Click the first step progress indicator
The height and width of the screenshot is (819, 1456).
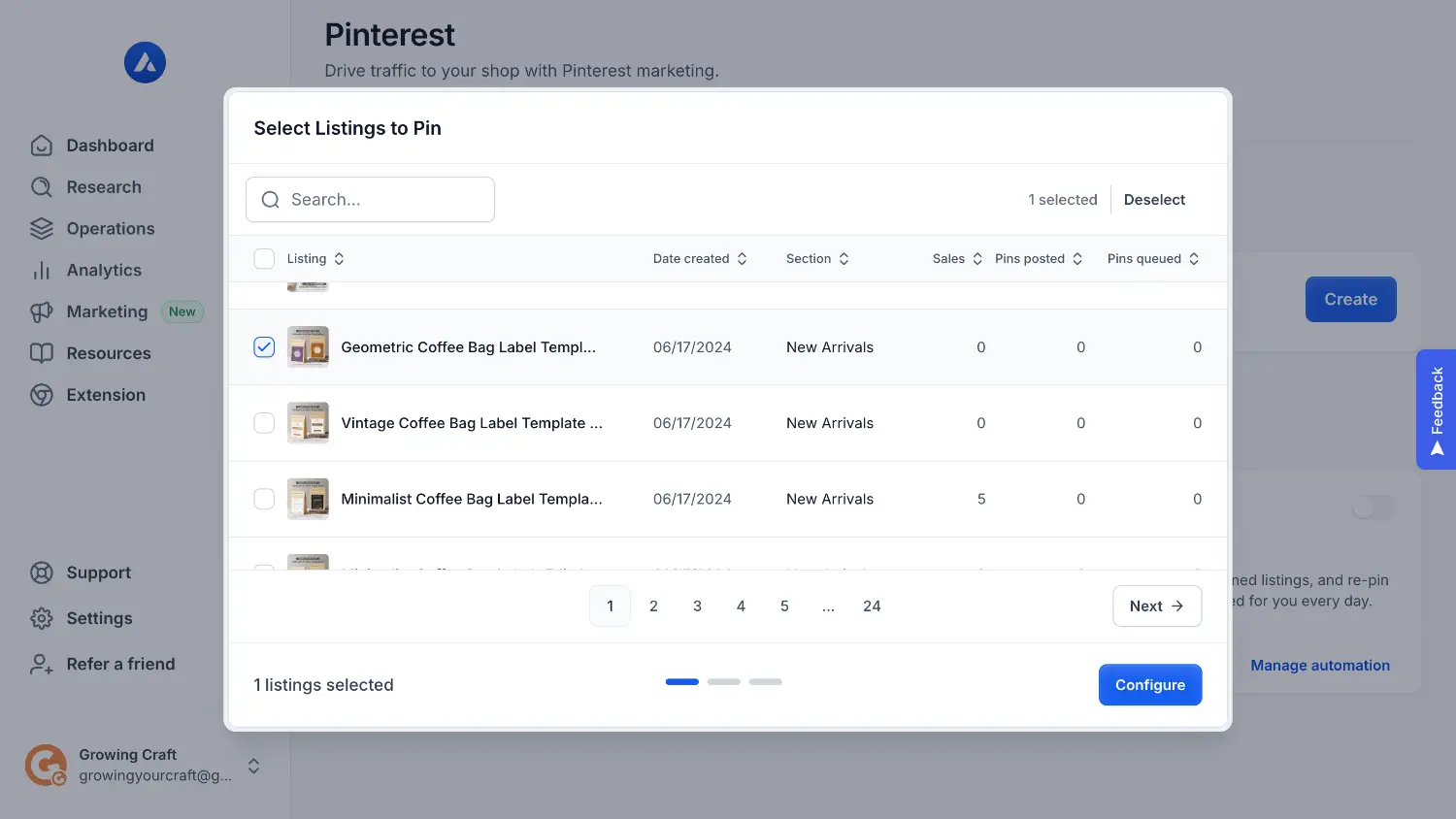click(x=682, y=682)
